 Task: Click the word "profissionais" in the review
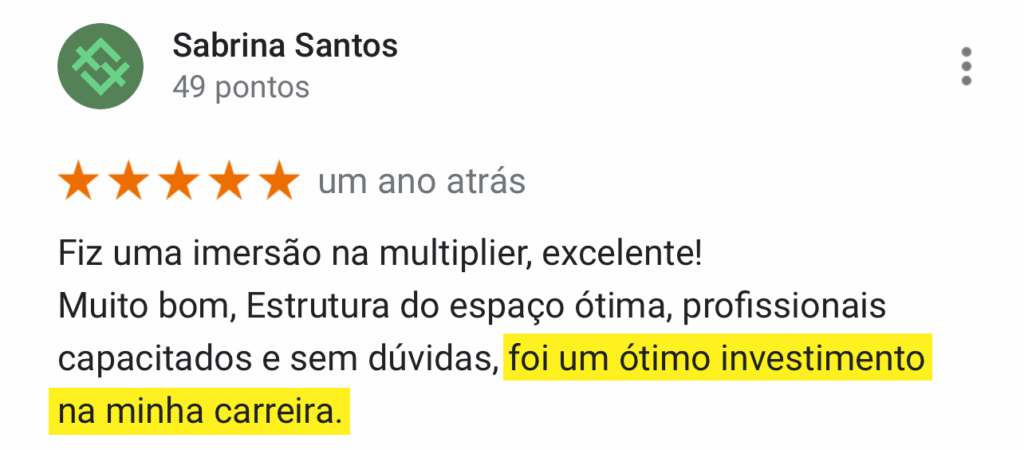point(783,306)
